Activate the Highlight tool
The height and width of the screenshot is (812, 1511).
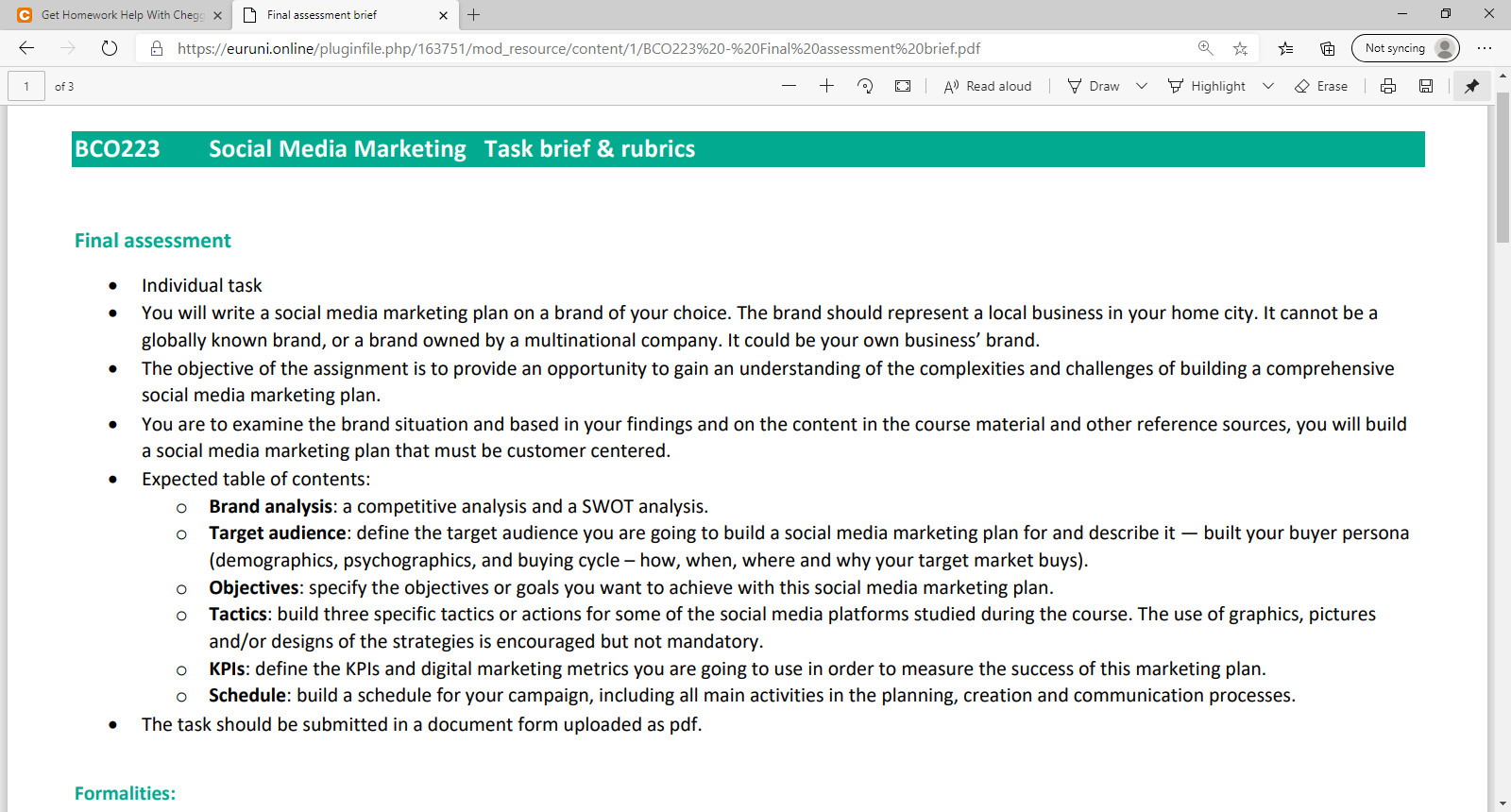pos(1207,86)
